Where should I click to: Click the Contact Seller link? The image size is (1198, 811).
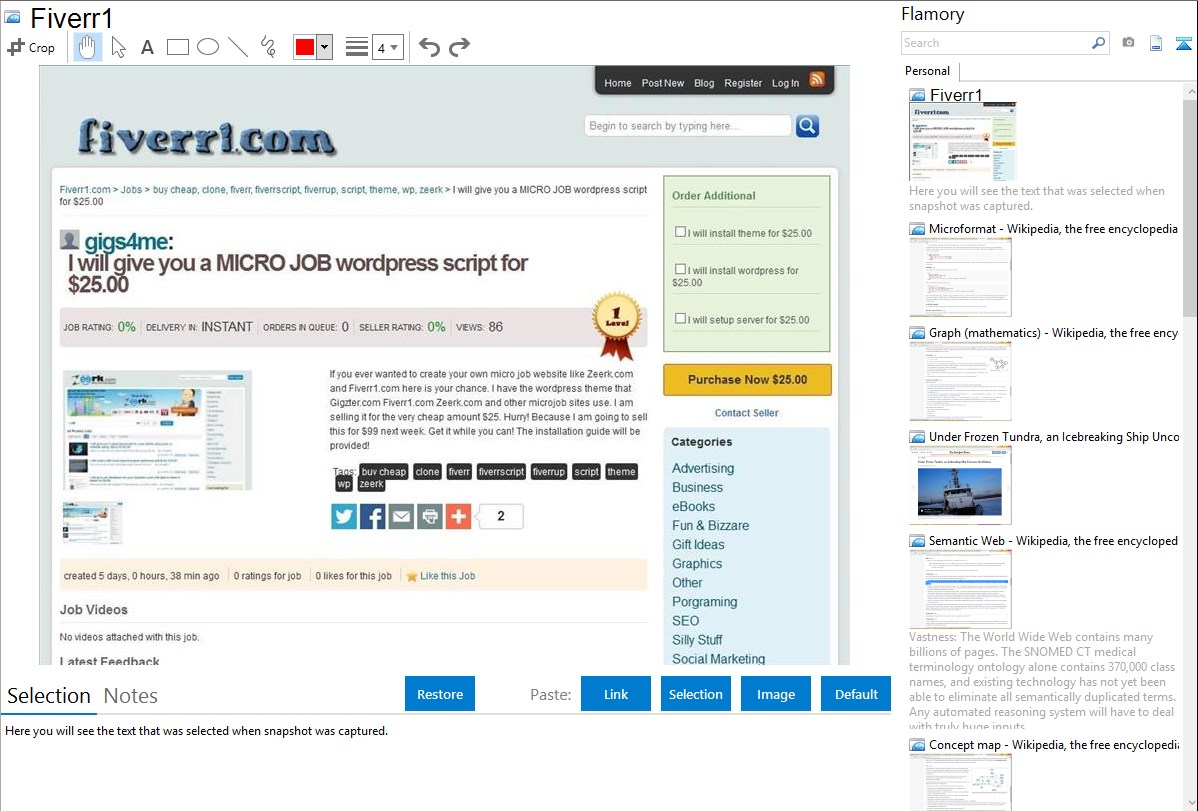click(746, 413)
